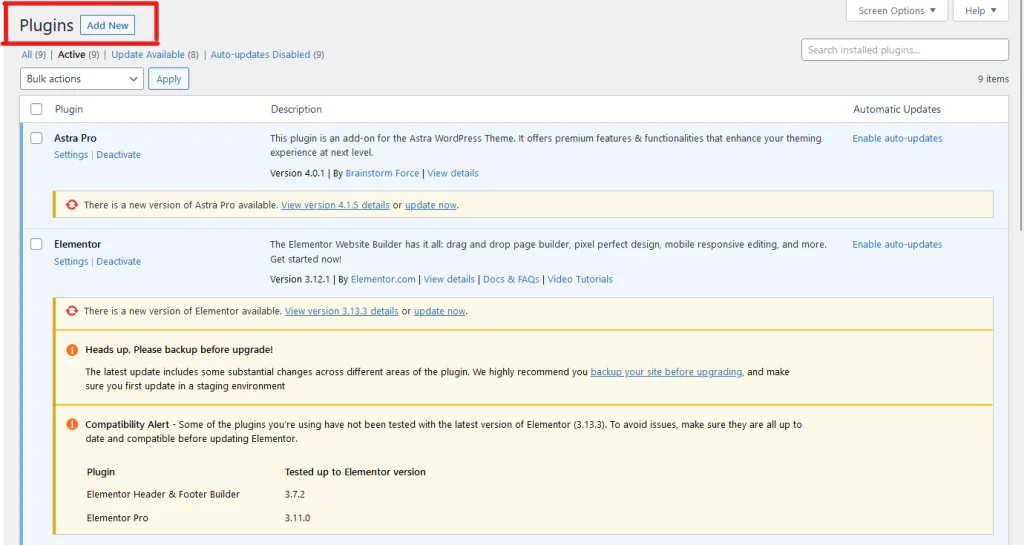The height and width of the screenshot is (545, 1024).
Task: Open the Screen Options panel
Action: coord(897,10)
